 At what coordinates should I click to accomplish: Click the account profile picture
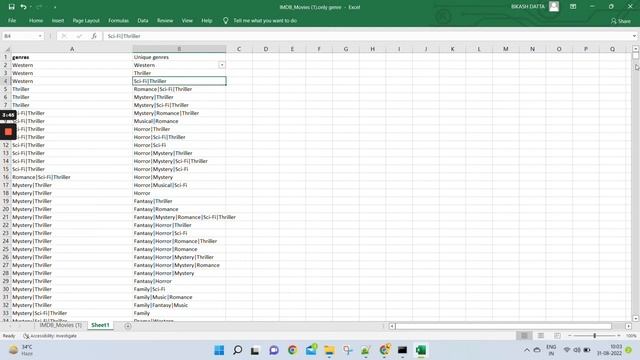(554, 7)
